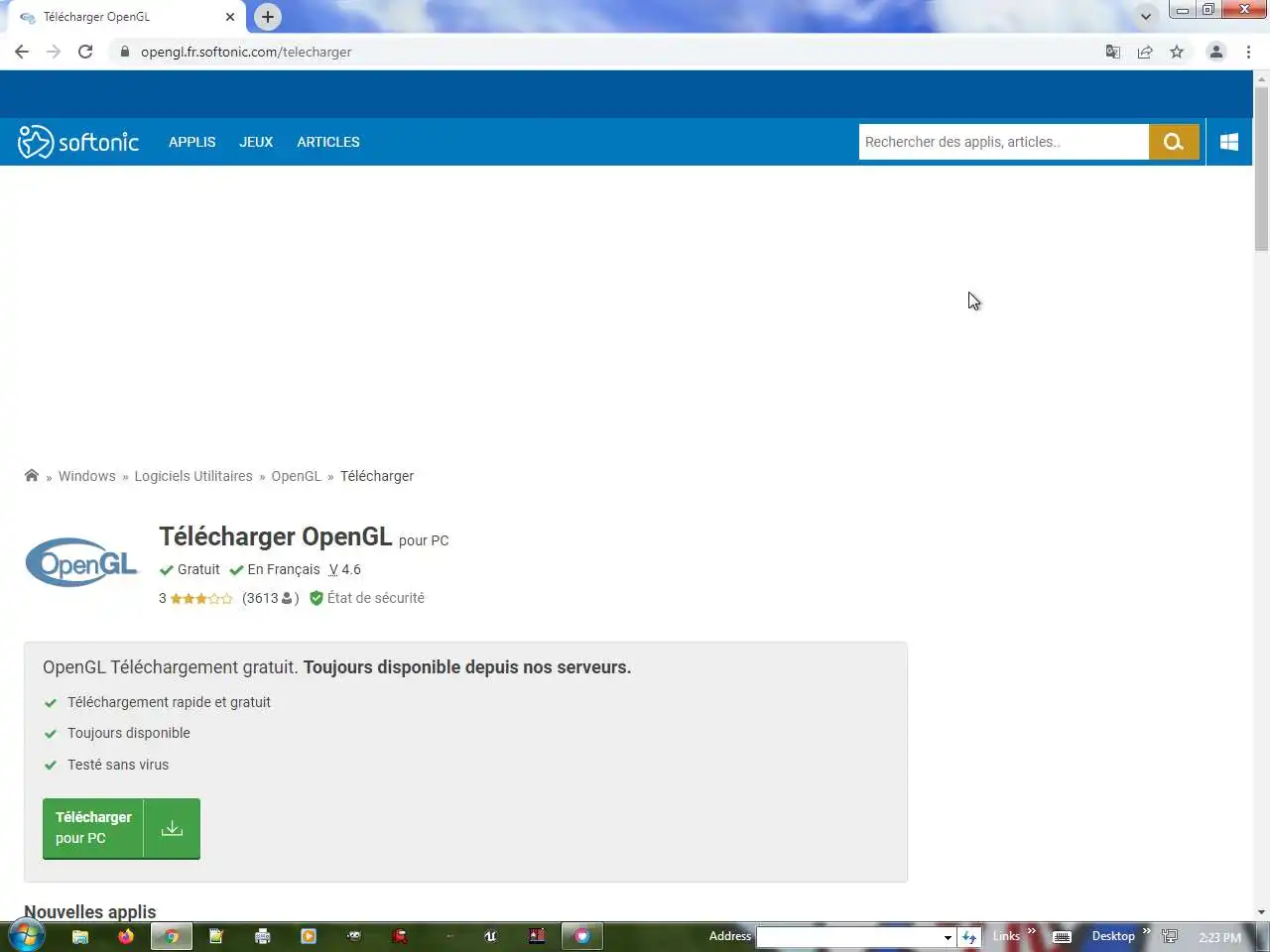Open the Chrome profile avatar
This screenshot has height=952, width=1270.
pos(1215,52)
